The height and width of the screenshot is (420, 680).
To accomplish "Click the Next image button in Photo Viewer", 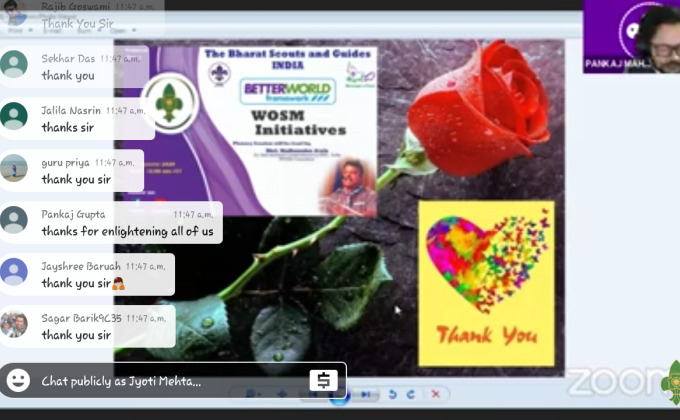I will 365,394.
